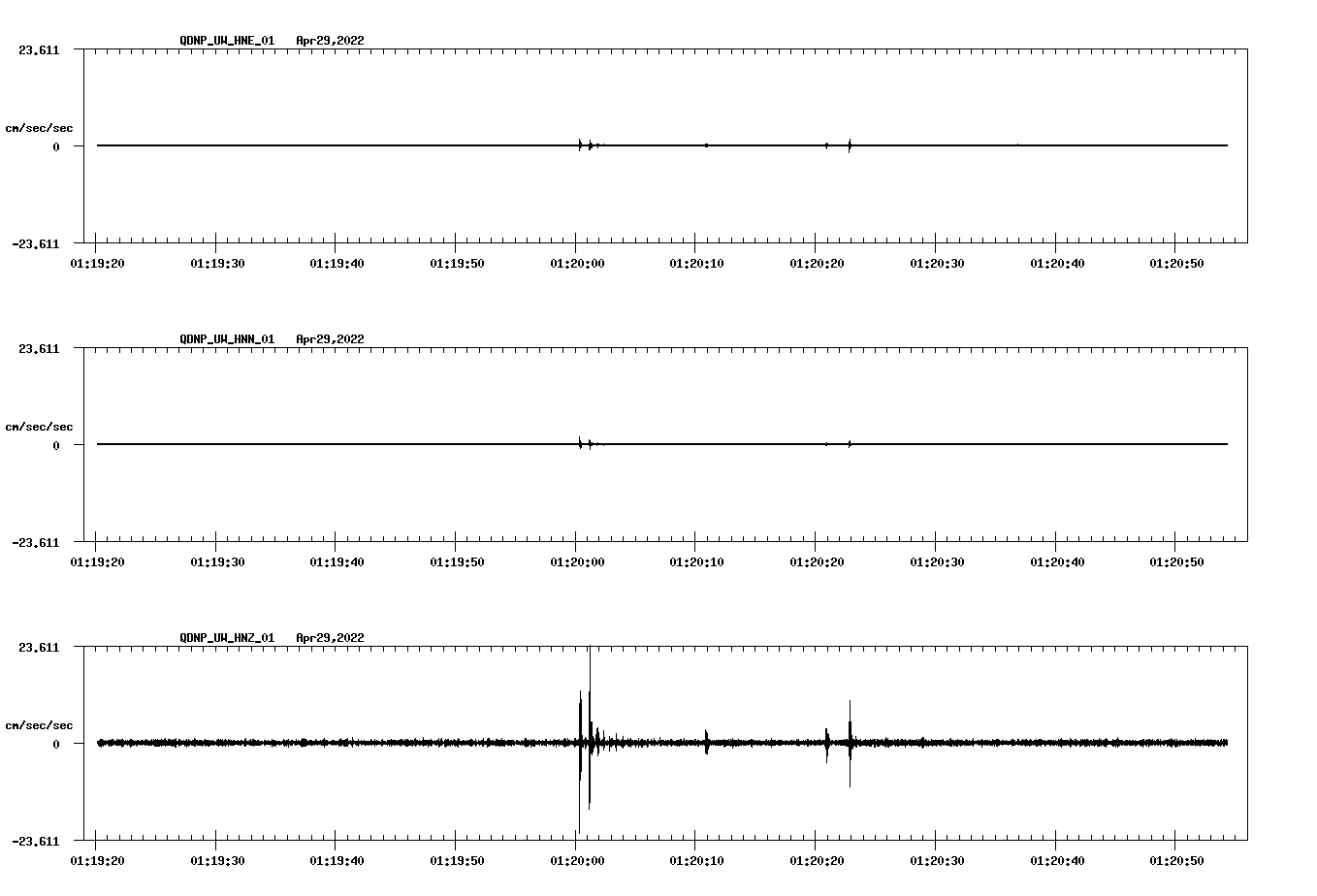Click the 0 axis value on HNN plot
Viewport: 1317px width, 896px height.
point(56,445)
